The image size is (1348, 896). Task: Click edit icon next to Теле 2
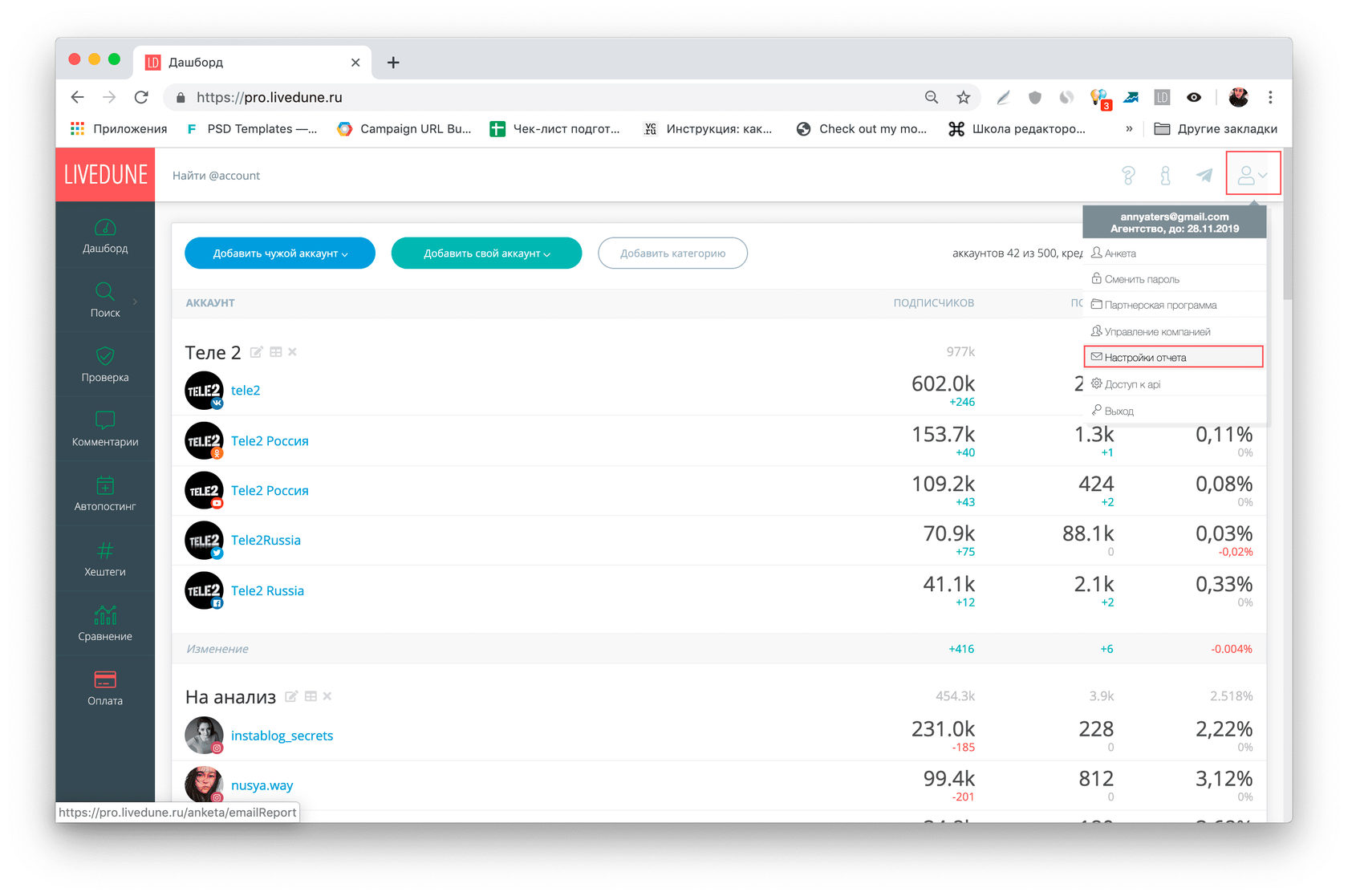[257, 352]
